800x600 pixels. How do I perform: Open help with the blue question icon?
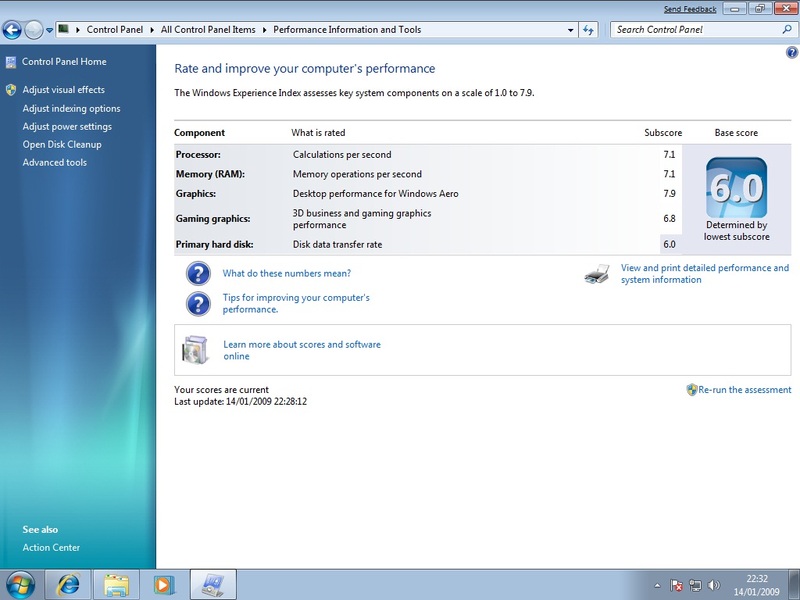[x=791, y=52]
